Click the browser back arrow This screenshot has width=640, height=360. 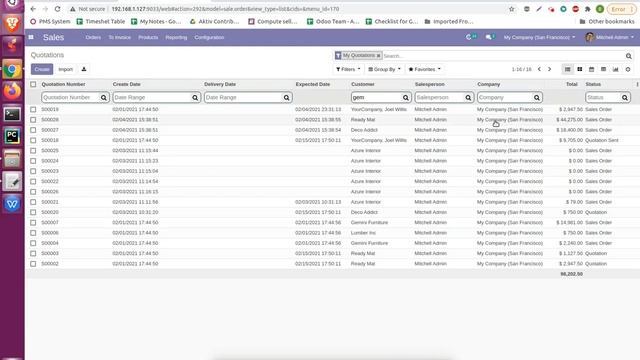pyautogui.click(x=33, y=9)
